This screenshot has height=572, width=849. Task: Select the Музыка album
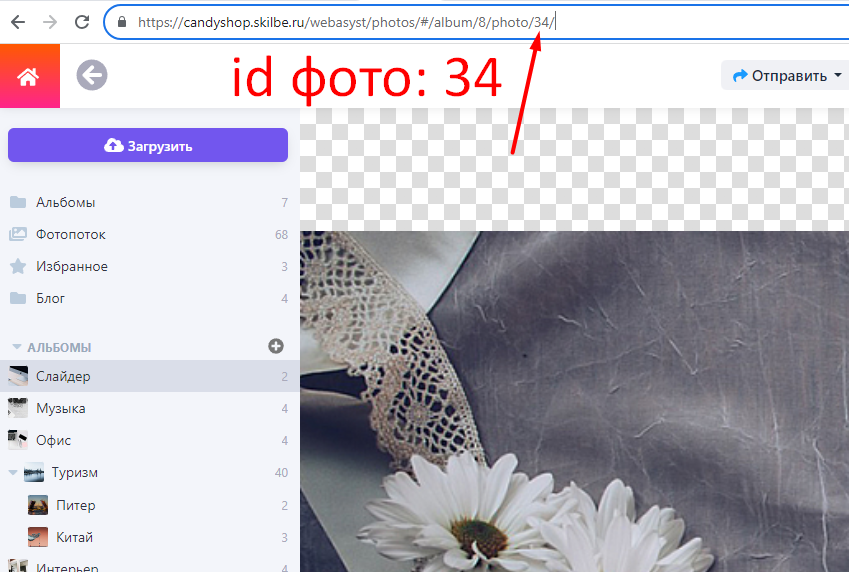[60, 408]
